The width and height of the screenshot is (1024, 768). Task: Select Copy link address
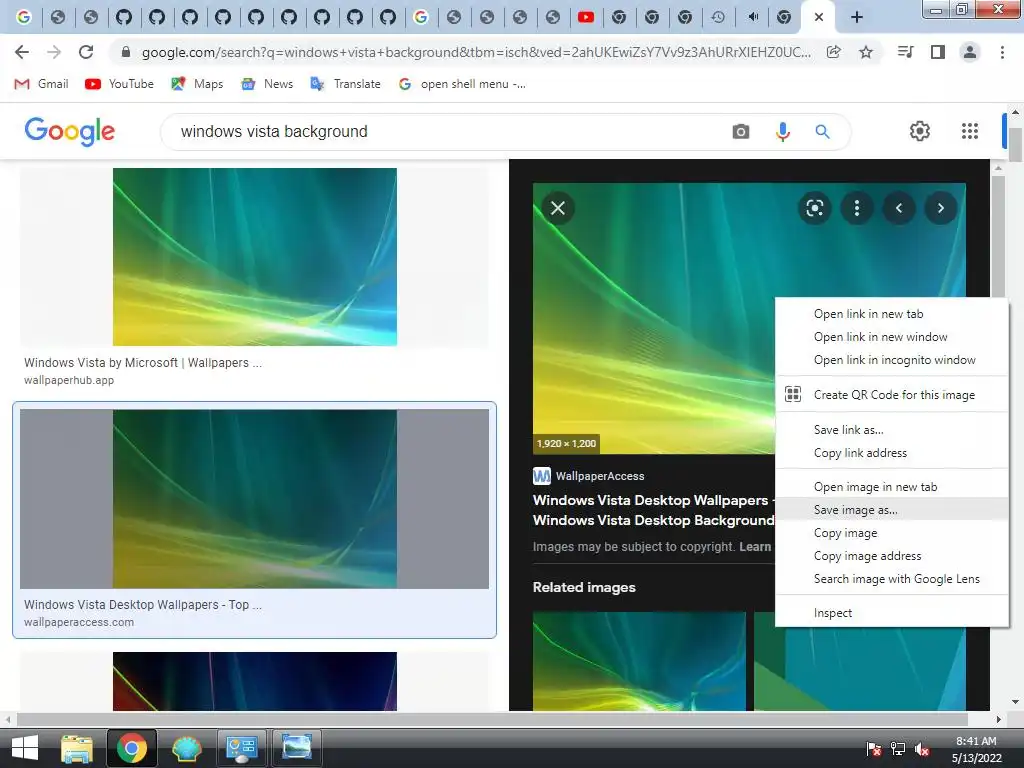pyautogui.click(x=891, y=453)
